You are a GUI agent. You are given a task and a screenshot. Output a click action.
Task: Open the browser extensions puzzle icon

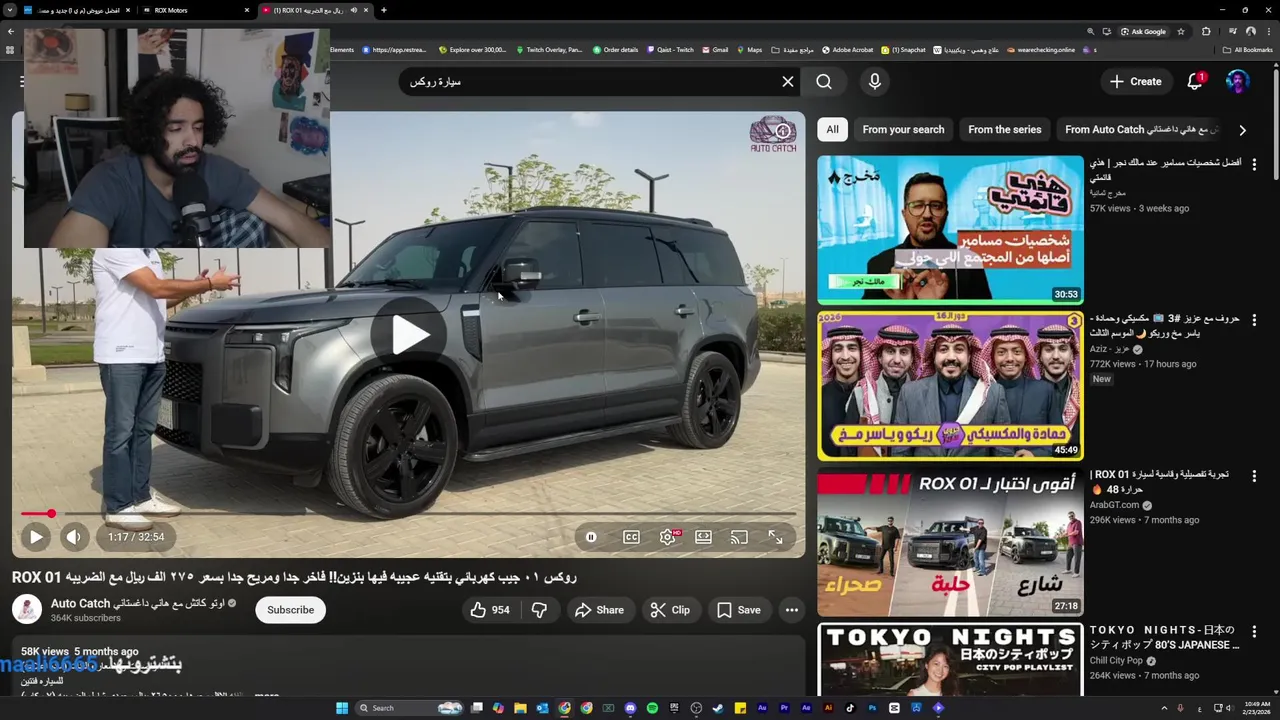click(x=1206, y=31)
